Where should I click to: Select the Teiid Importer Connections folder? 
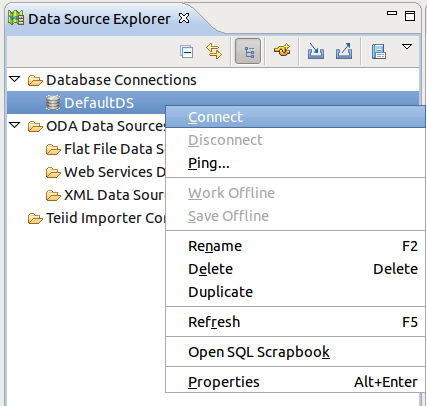(106, 218)
